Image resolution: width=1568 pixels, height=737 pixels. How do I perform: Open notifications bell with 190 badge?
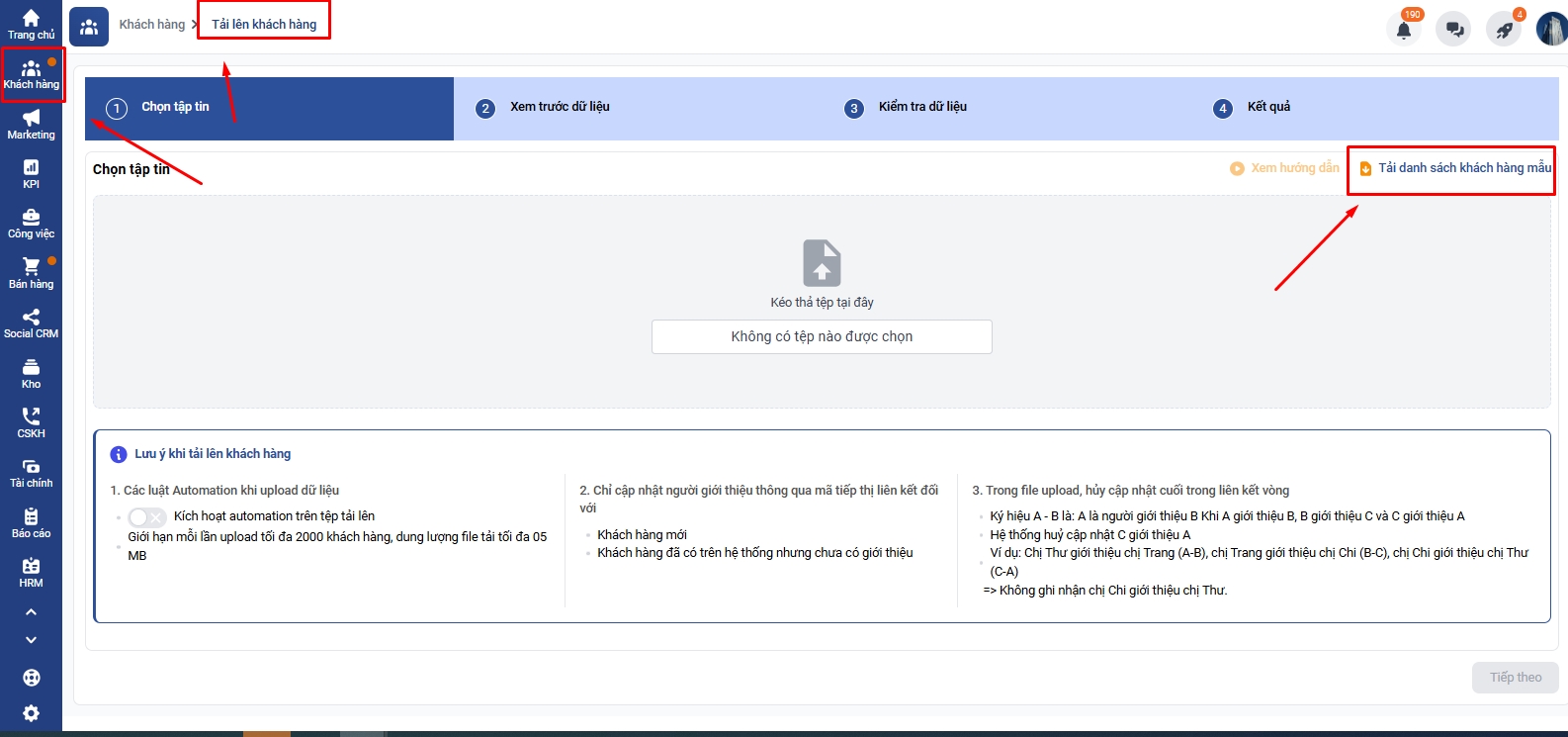[1404, 30]
